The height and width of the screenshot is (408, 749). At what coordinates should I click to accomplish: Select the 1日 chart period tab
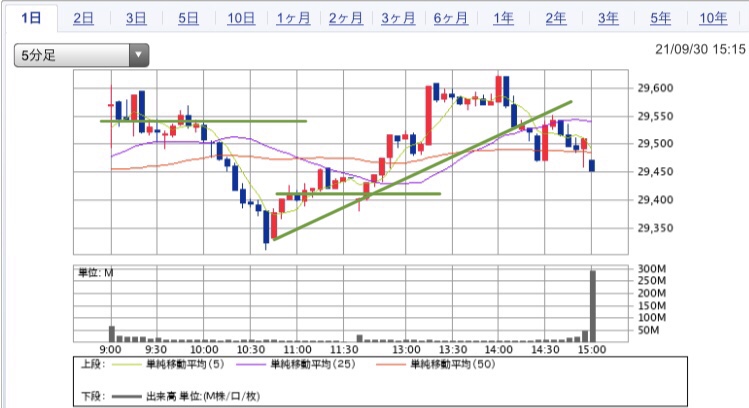[31, 18]
